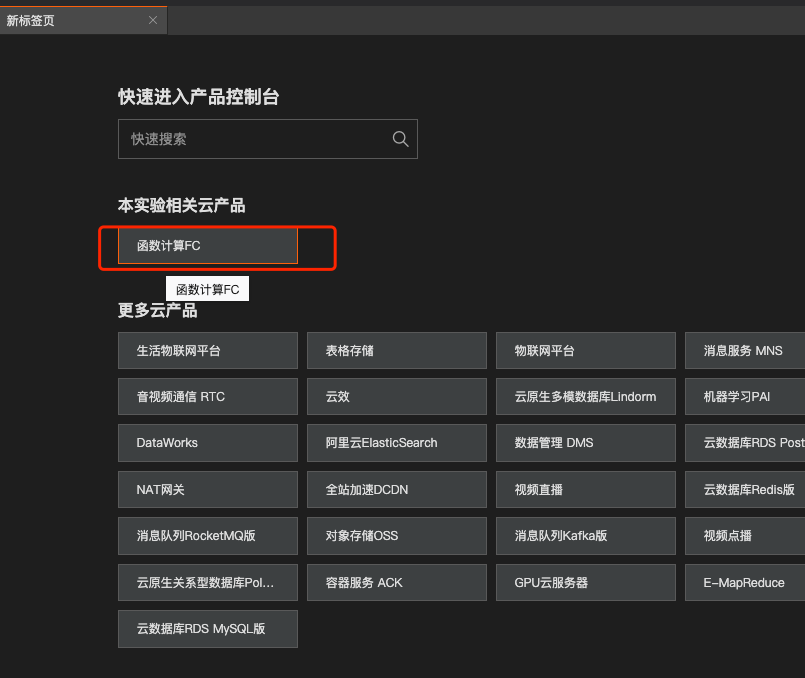Open 视频点播 product

click(x=745, y=536)
